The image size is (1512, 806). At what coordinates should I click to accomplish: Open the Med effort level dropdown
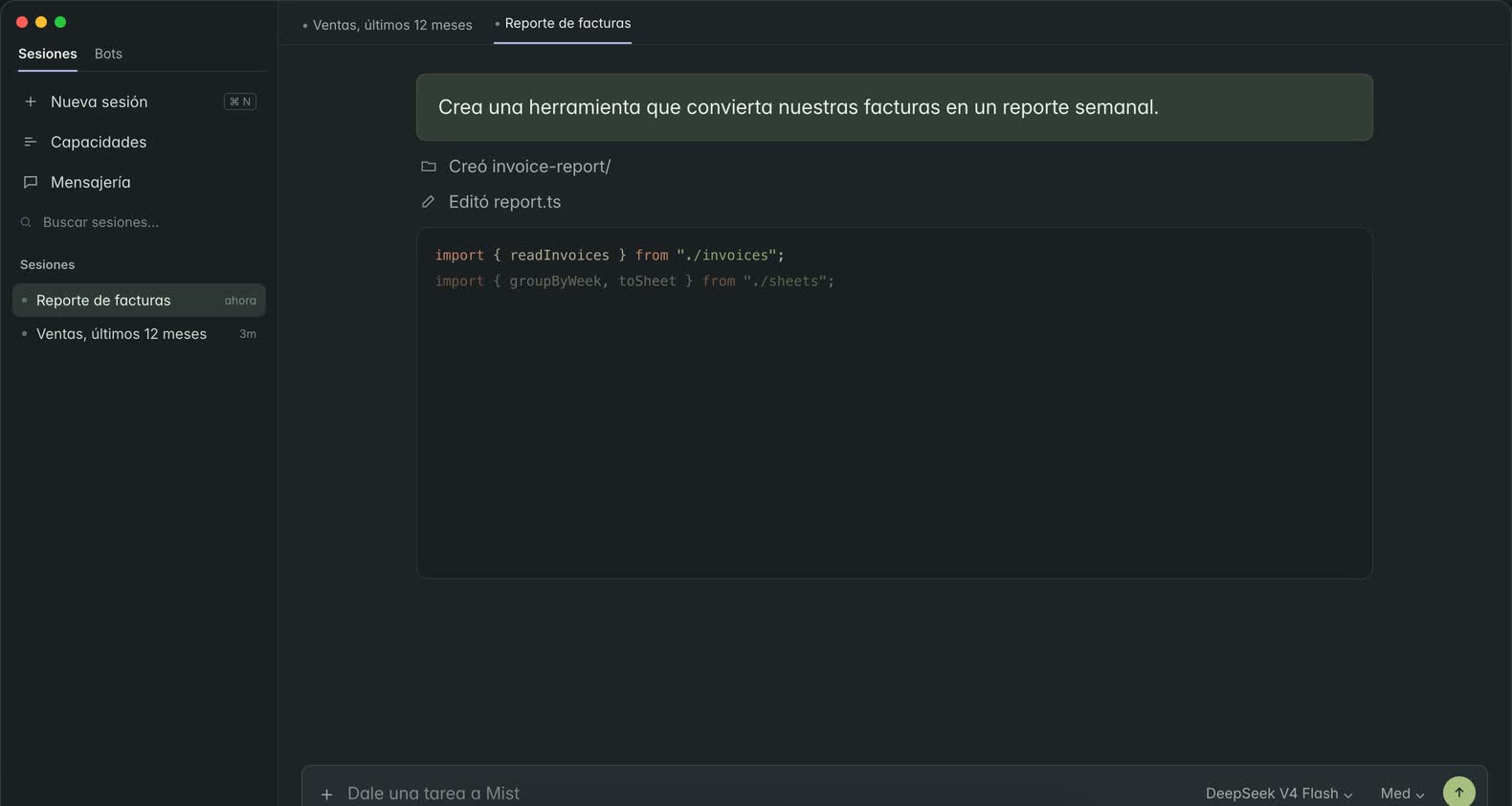coord(1402,794)
